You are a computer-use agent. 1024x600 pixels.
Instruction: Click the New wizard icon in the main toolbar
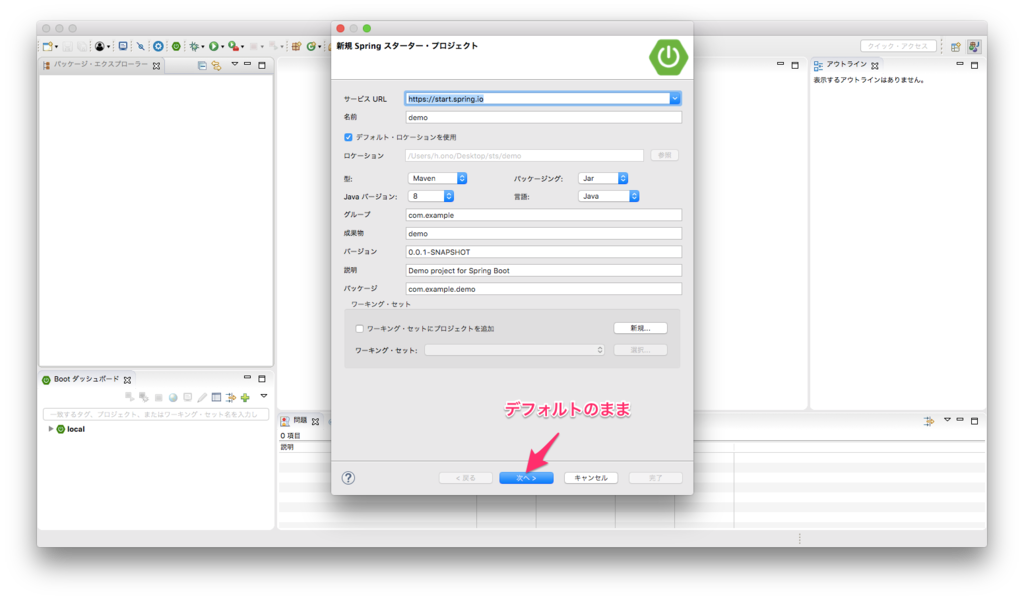tap(47, 46)
